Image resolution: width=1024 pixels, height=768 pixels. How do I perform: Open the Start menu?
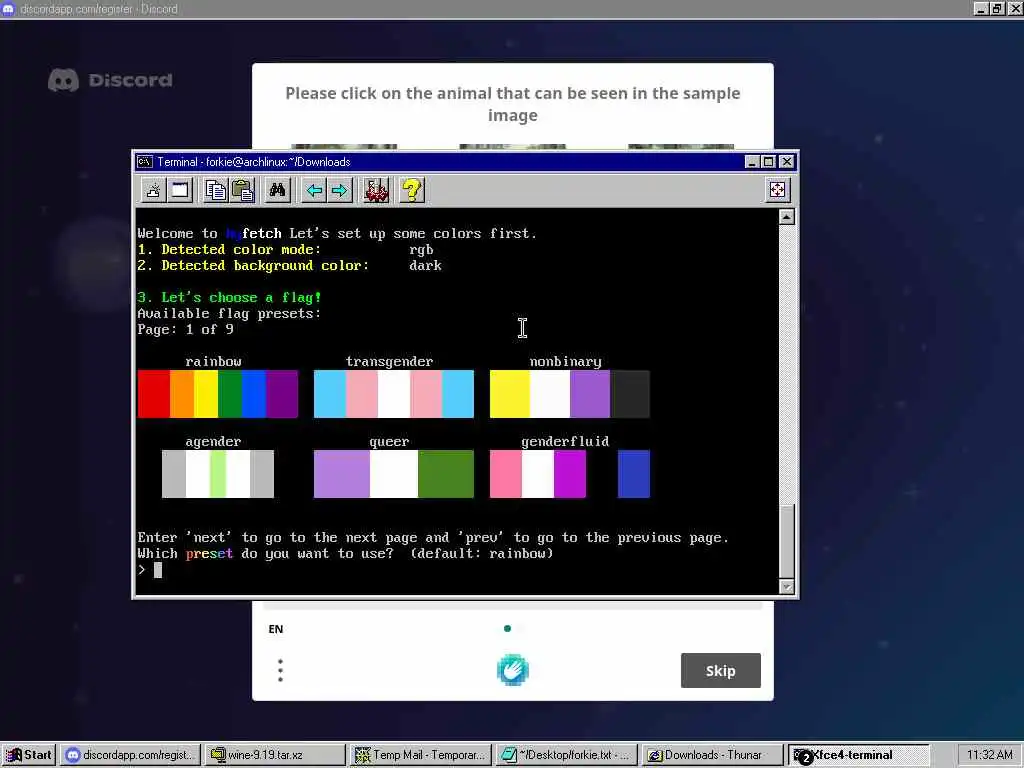(29, 755)
